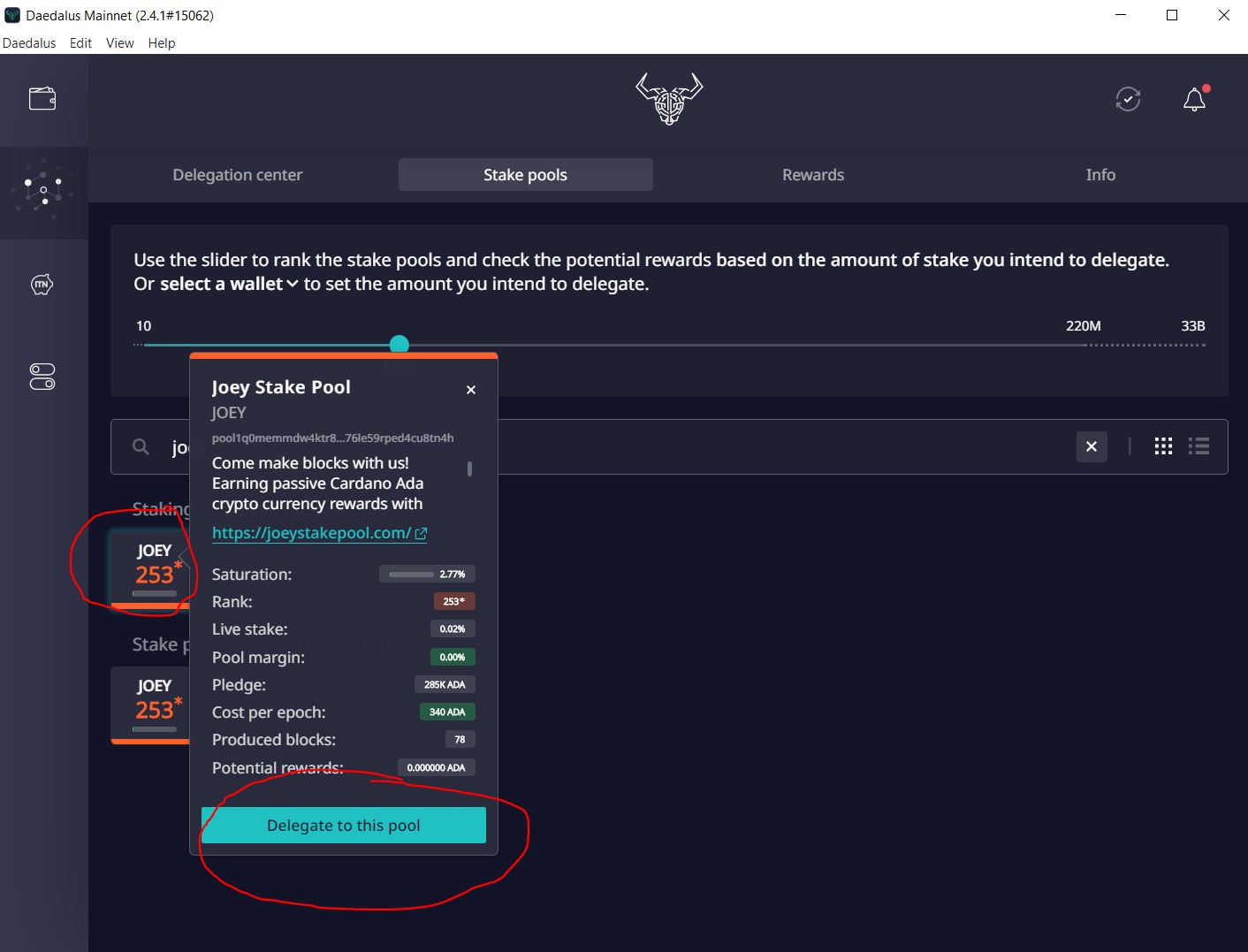This screenshot has height=952, width=1248.
Task: Click the Daedalus bull logo
Action: 669,98
